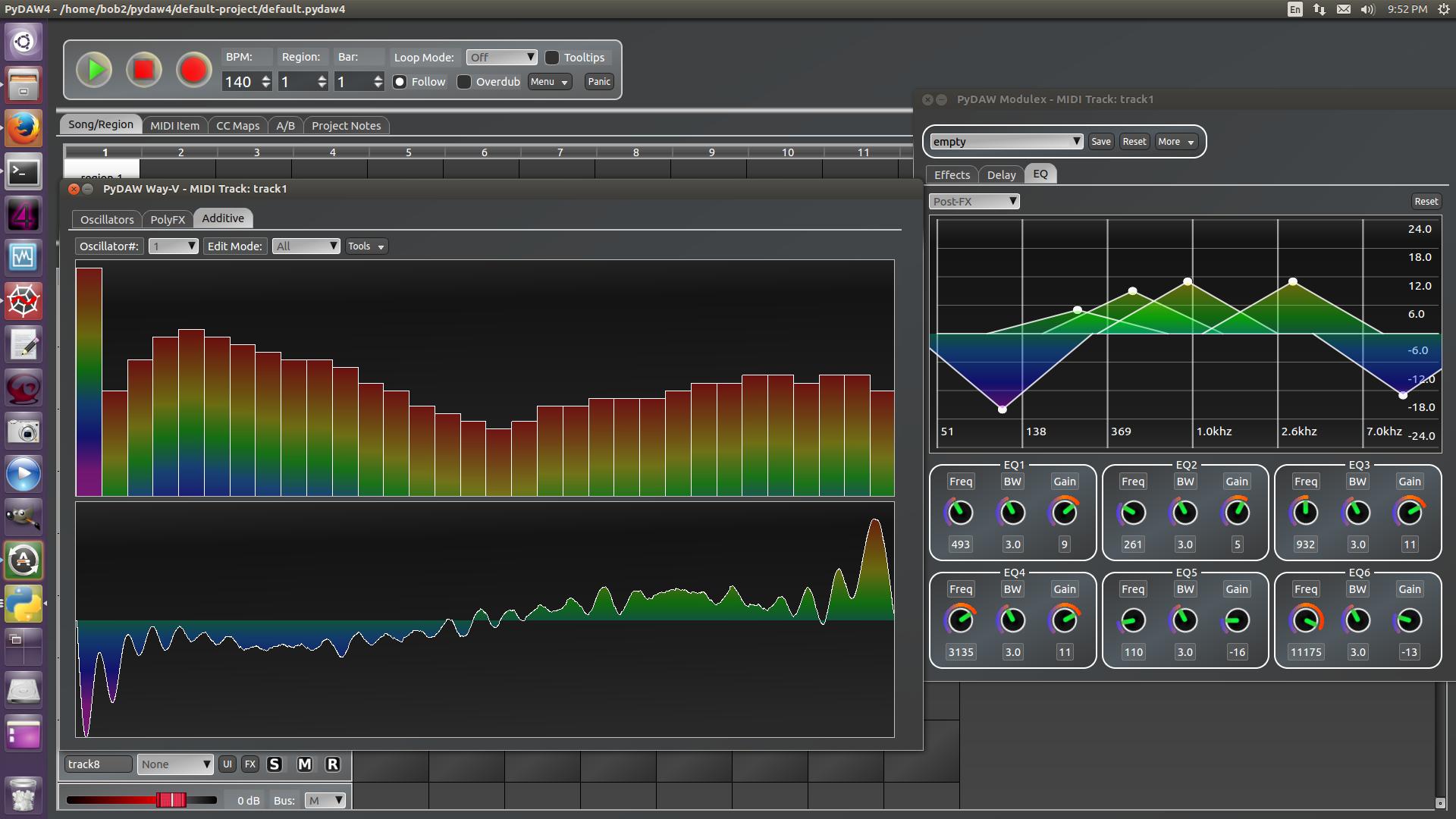The height and width of the screenshot is (819, 1456).
Task: Open the Edit Mode All dropdown
Action: point(306,246)
